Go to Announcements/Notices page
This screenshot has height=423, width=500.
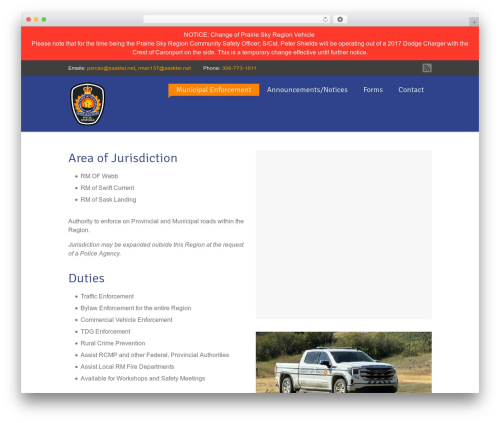tap(307, 90)
